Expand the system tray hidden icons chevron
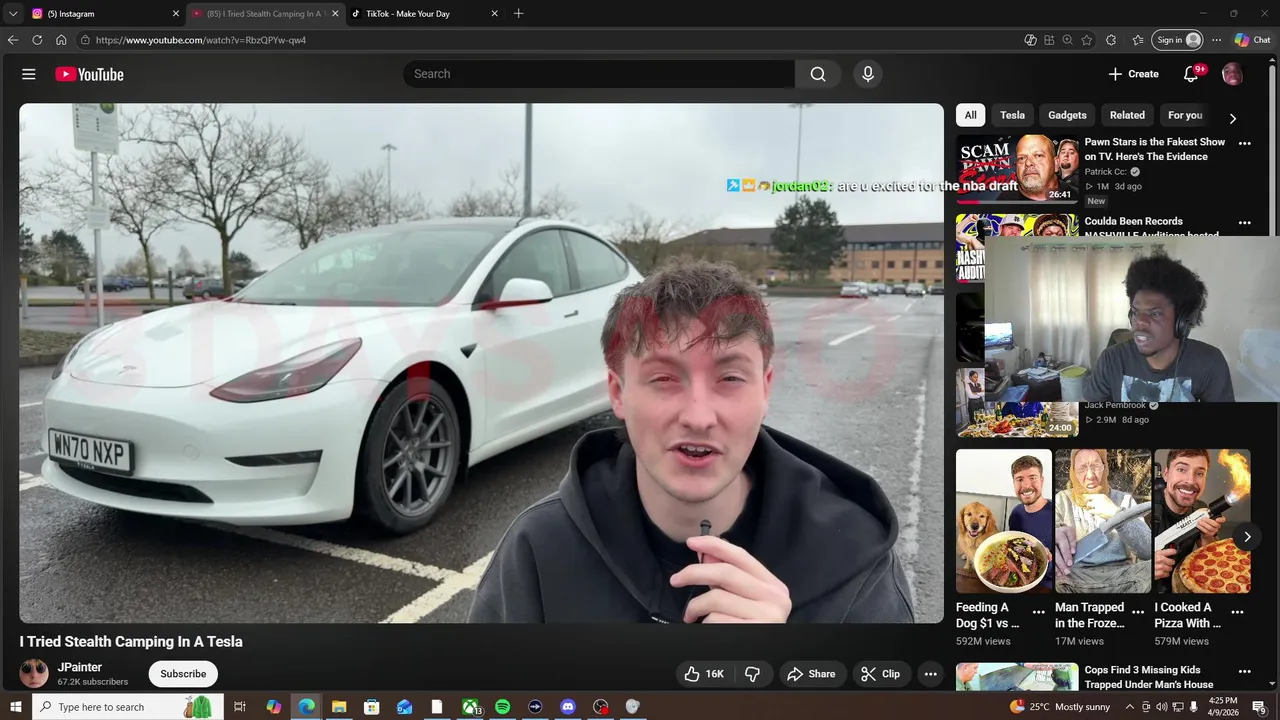This screenshot has width=1280, height=720. [1130, 707]
